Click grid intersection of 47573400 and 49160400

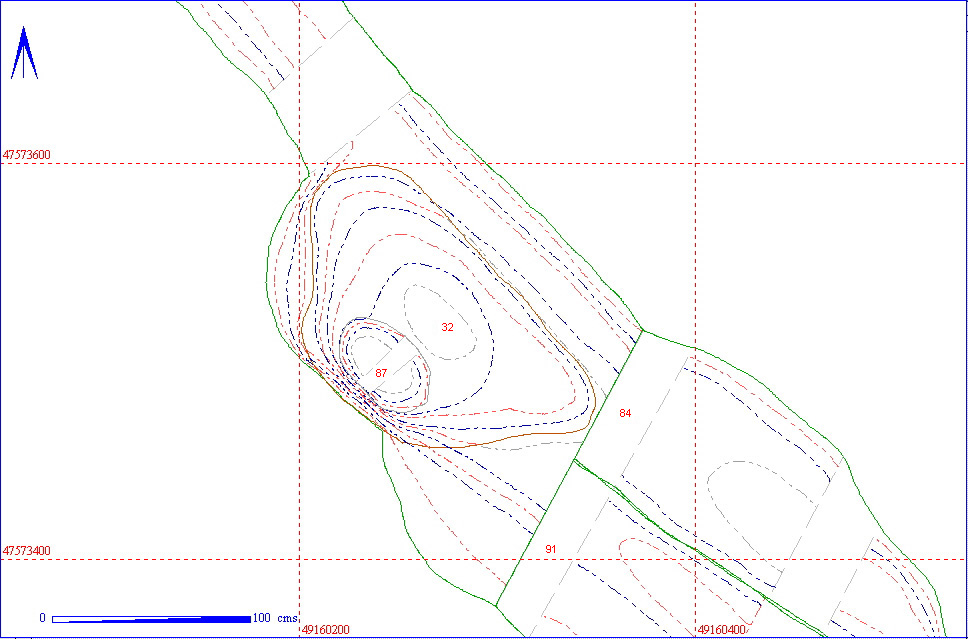695,560
